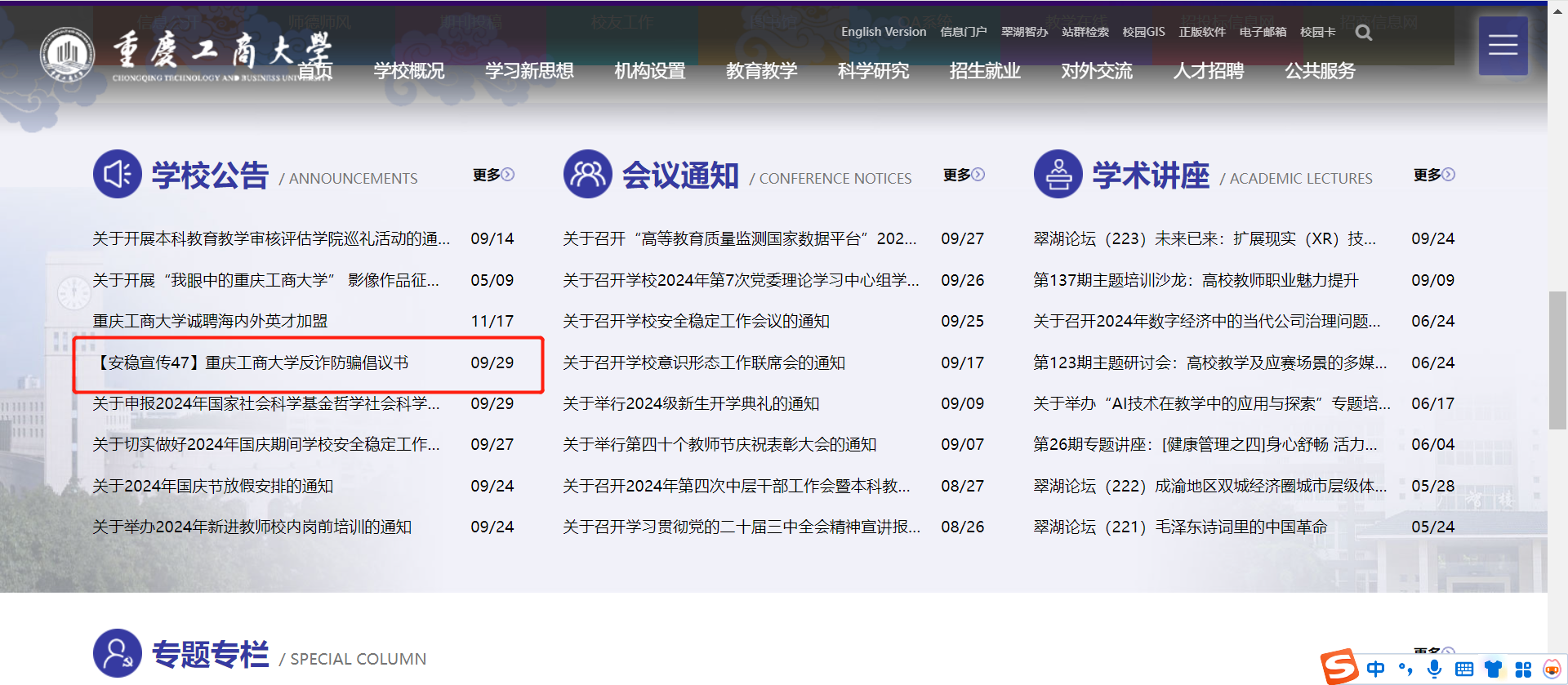Toggle the IME punctuation mode button
Viewport: 1568px width, 685px height.
[x=1405, y=669]
